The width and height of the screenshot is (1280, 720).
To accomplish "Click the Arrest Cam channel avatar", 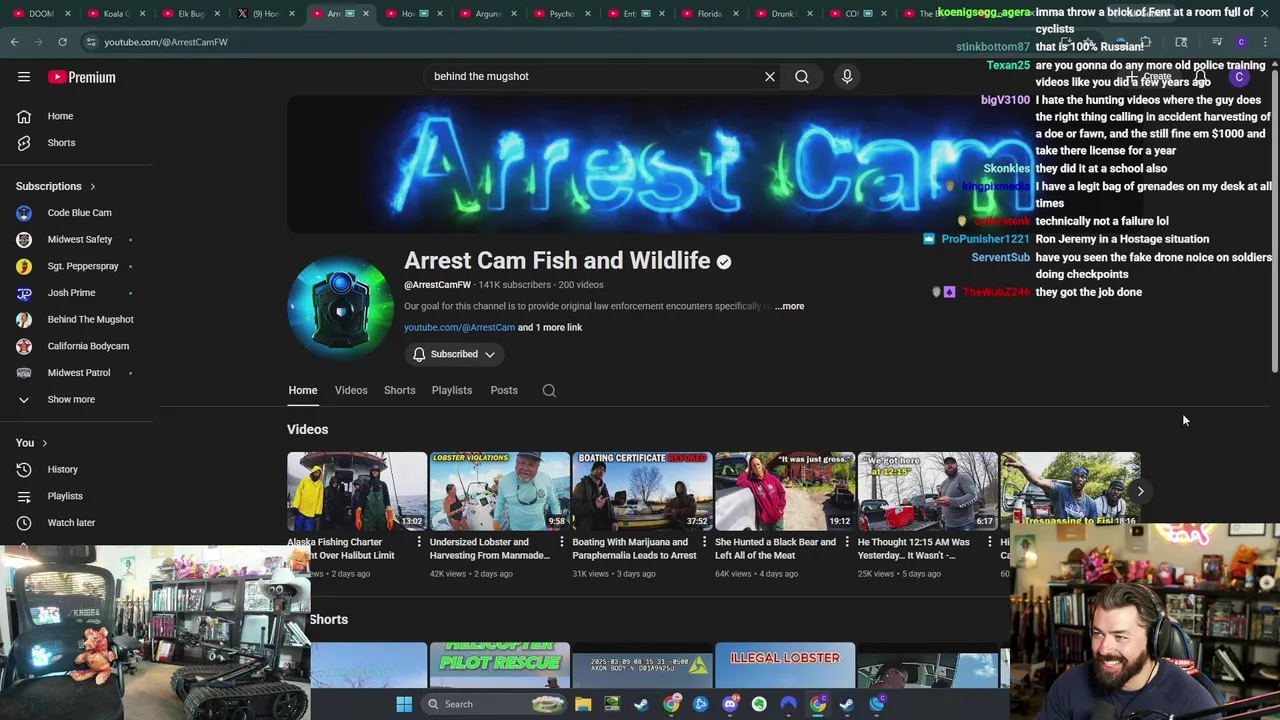I will point(340,307).
